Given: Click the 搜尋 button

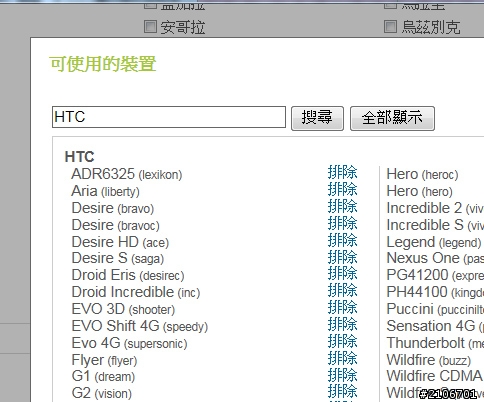Looking at the screenshot, I should pos(317,118).
